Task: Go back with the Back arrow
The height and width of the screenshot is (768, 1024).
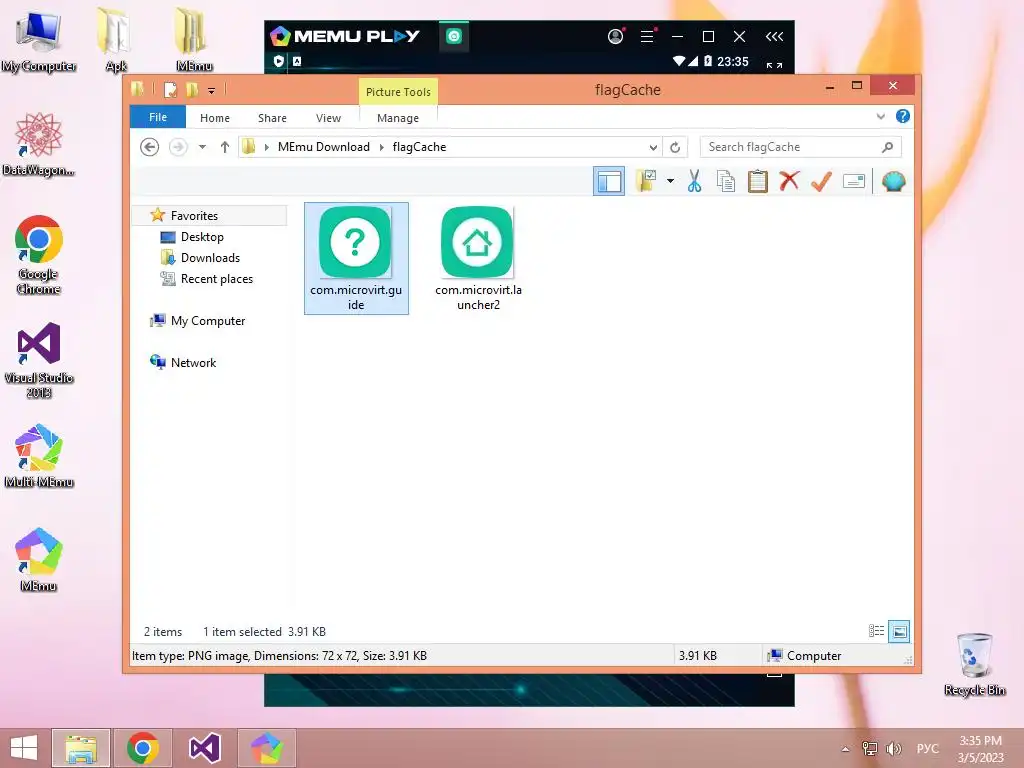Action: click(x=150, y=147)
